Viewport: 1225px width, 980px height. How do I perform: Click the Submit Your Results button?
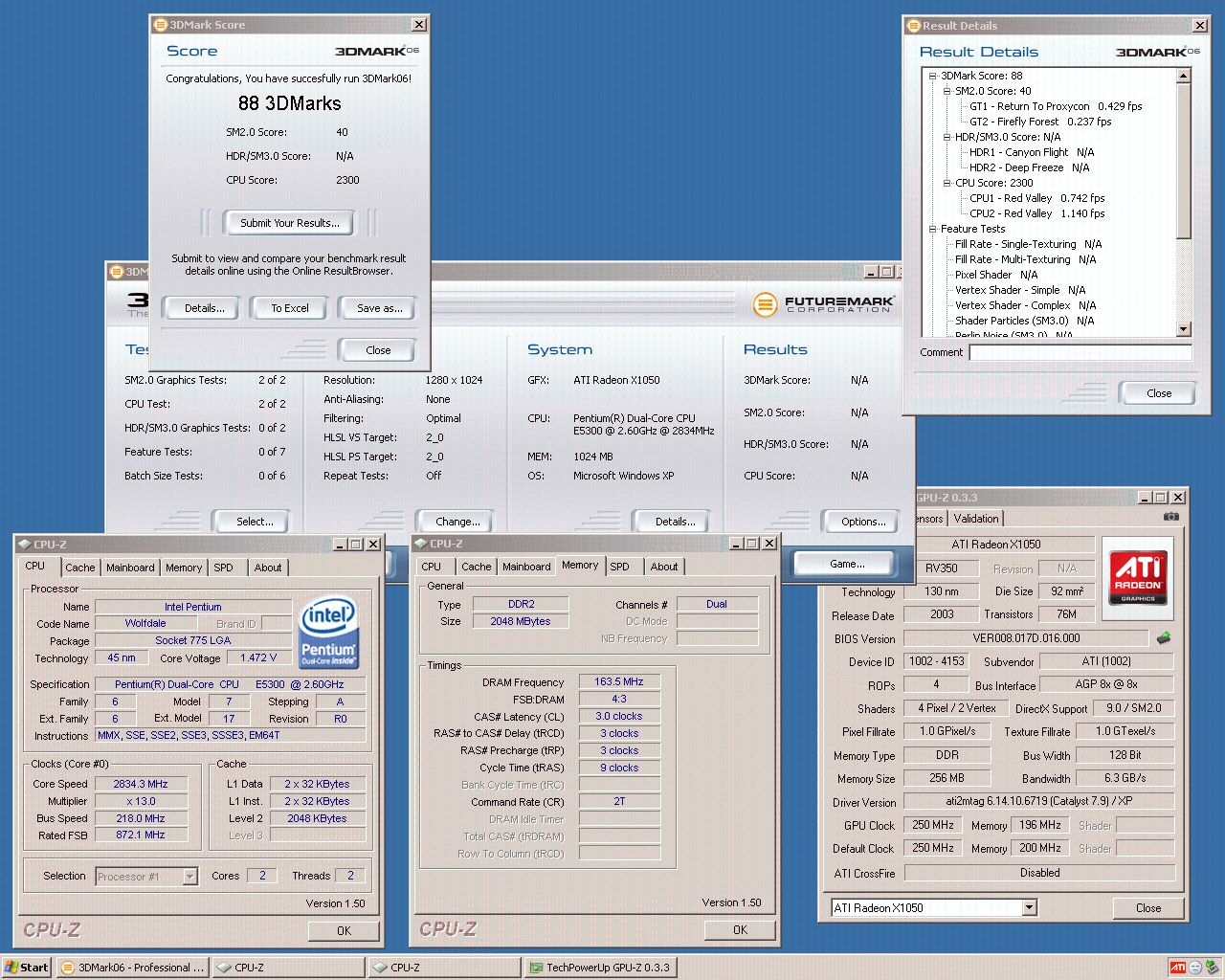289,223
